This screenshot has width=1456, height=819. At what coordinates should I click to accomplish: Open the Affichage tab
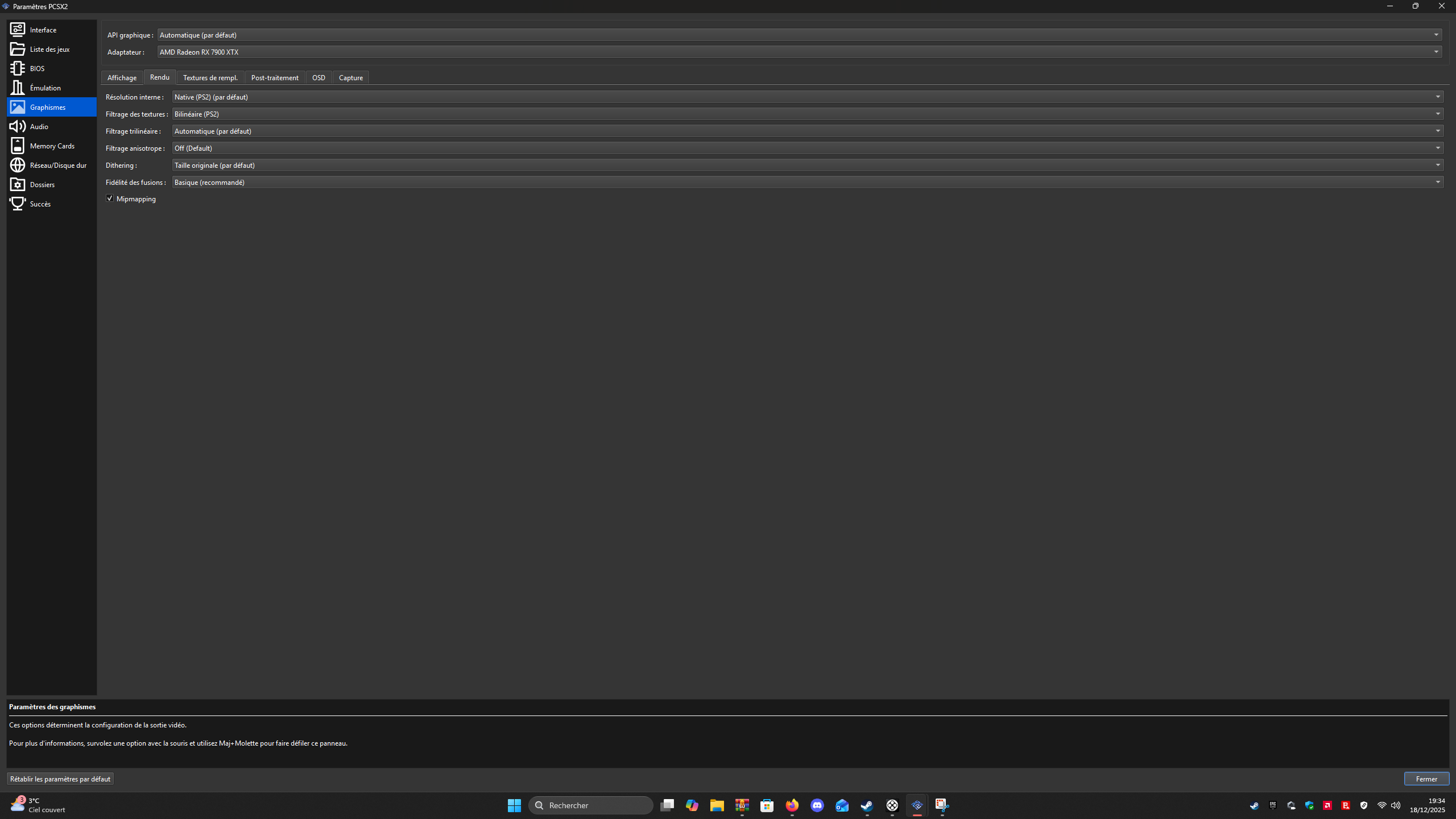tap(122, 77)
